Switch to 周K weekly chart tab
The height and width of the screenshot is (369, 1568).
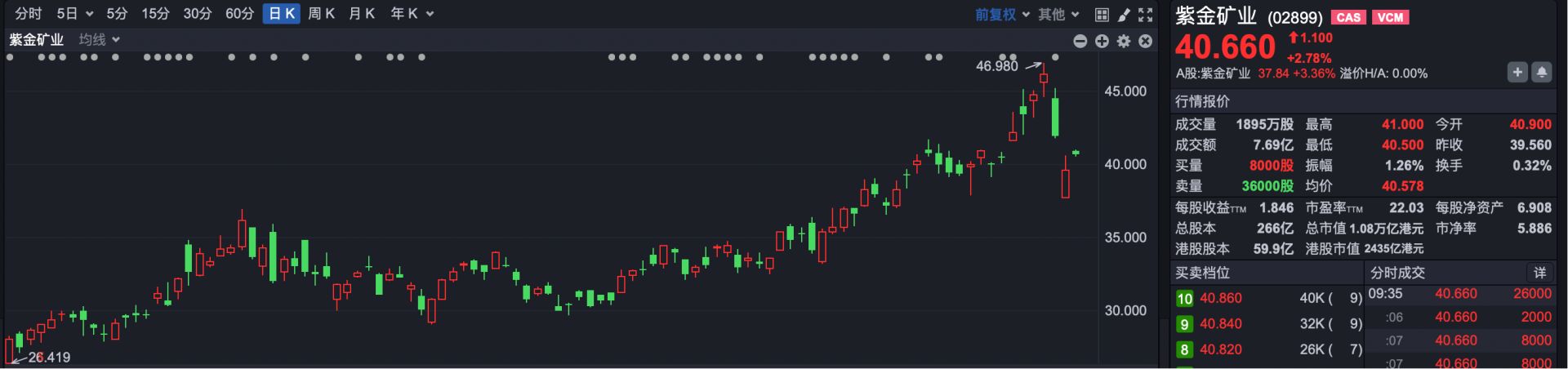point(321,14)
